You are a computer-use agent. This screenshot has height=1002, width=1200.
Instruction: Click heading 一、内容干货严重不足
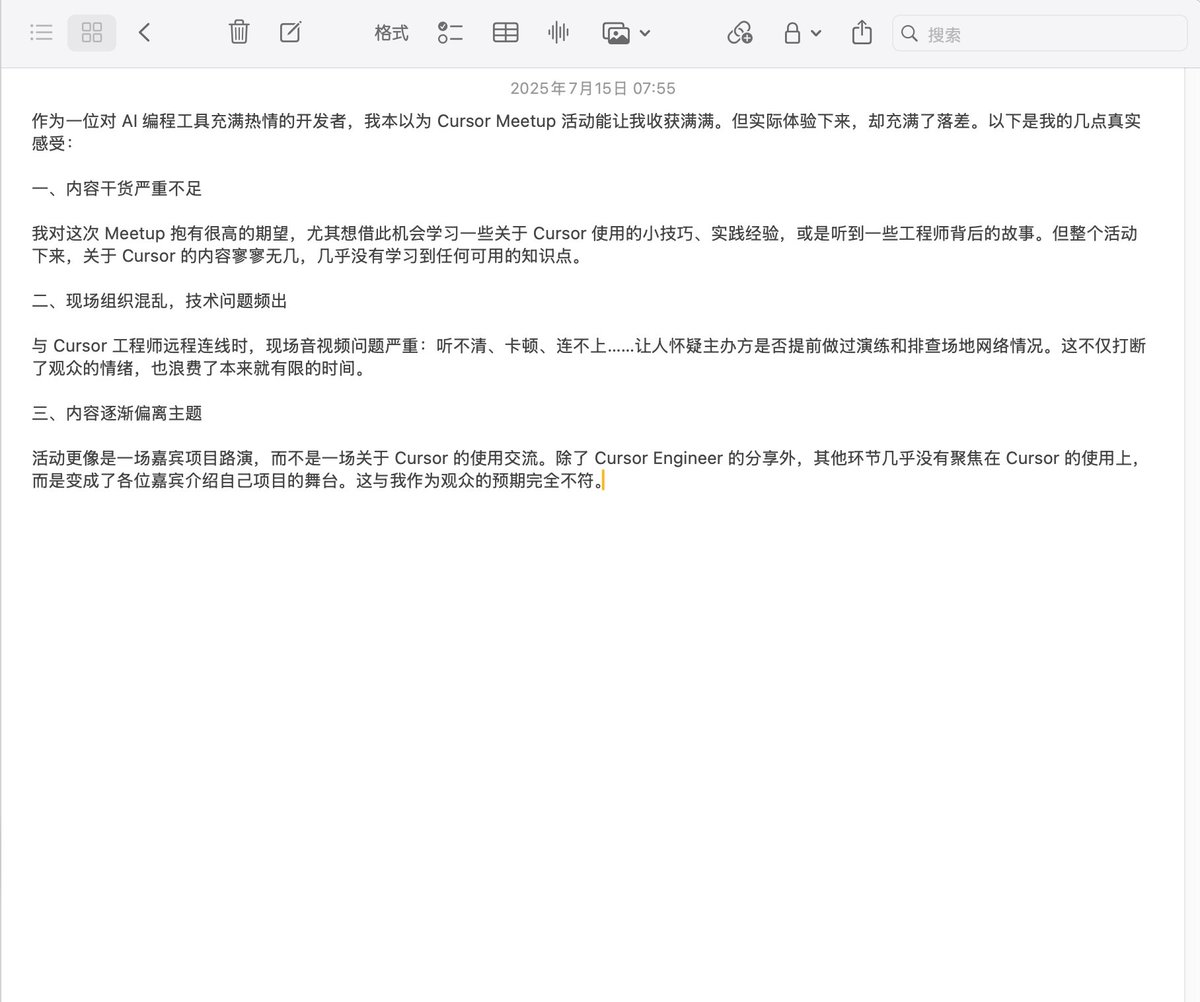click(x=117, y=189)
